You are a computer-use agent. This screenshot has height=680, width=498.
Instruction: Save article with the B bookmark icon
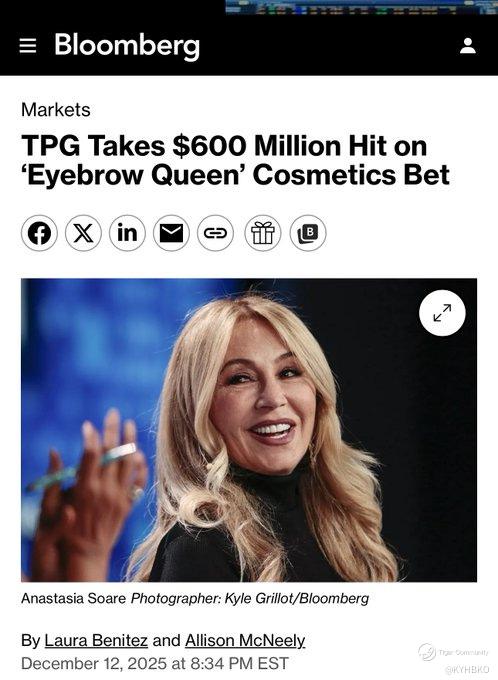pyautogui.click(x=308, y=233)
